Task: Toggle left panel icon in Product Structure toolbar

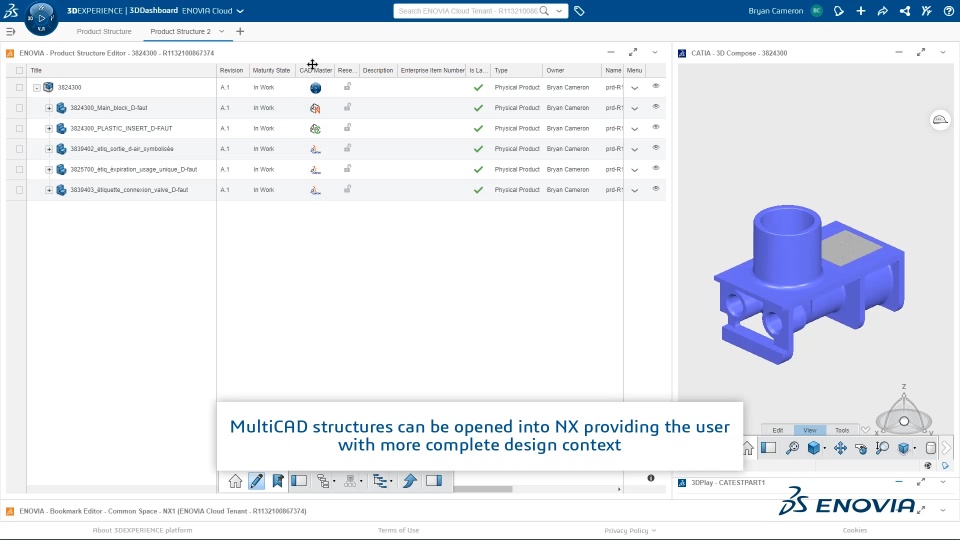Action: pyautogui.click(x=299, y=481)
